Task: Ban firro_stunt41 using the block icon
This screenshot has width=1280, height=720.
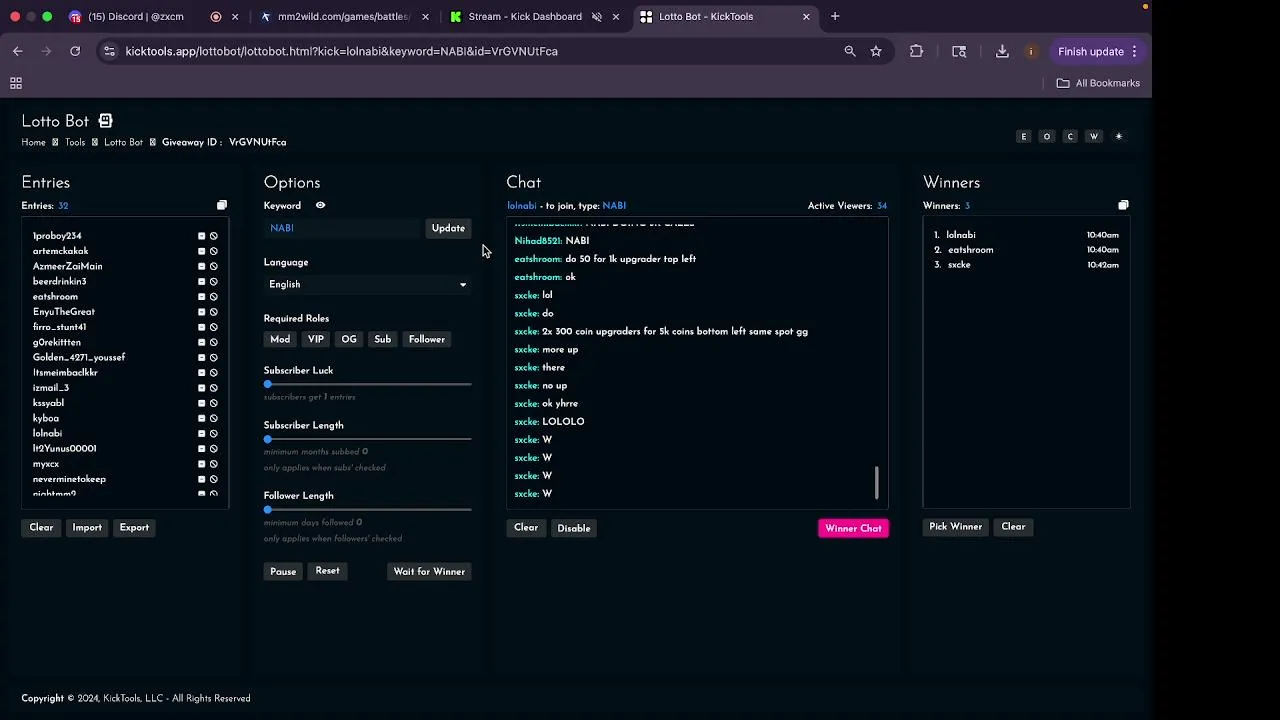Action: 213,327
